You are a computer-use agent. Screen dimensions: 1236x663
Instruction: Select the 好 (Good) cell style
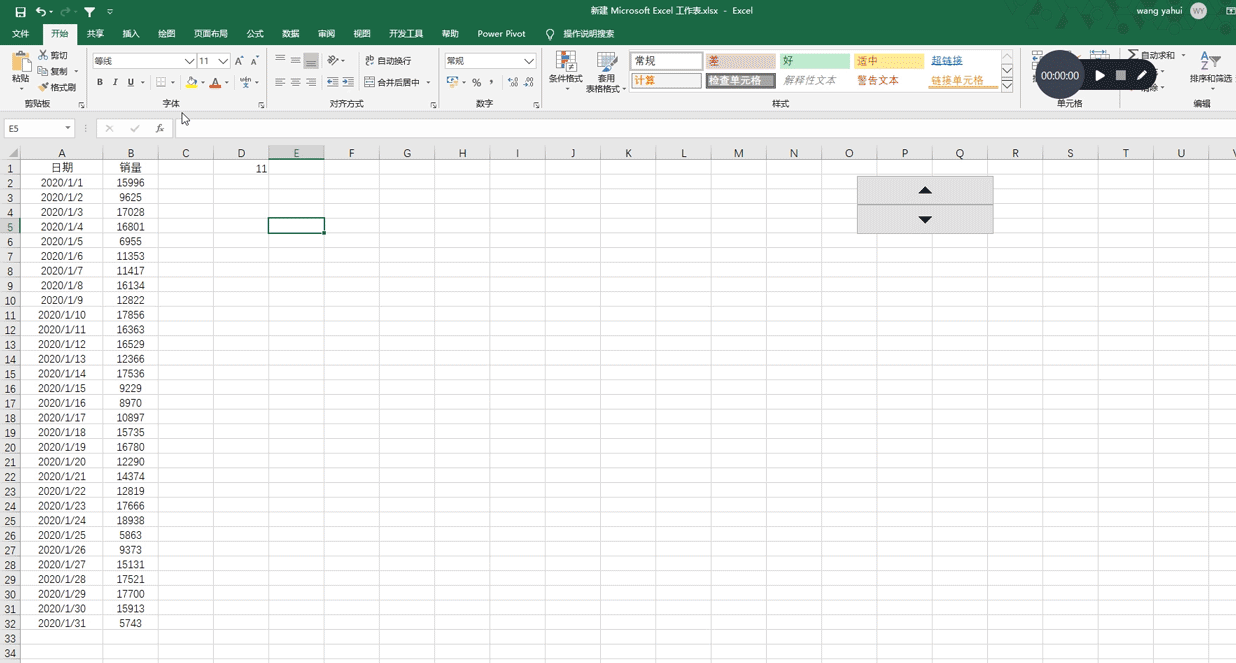814,61
